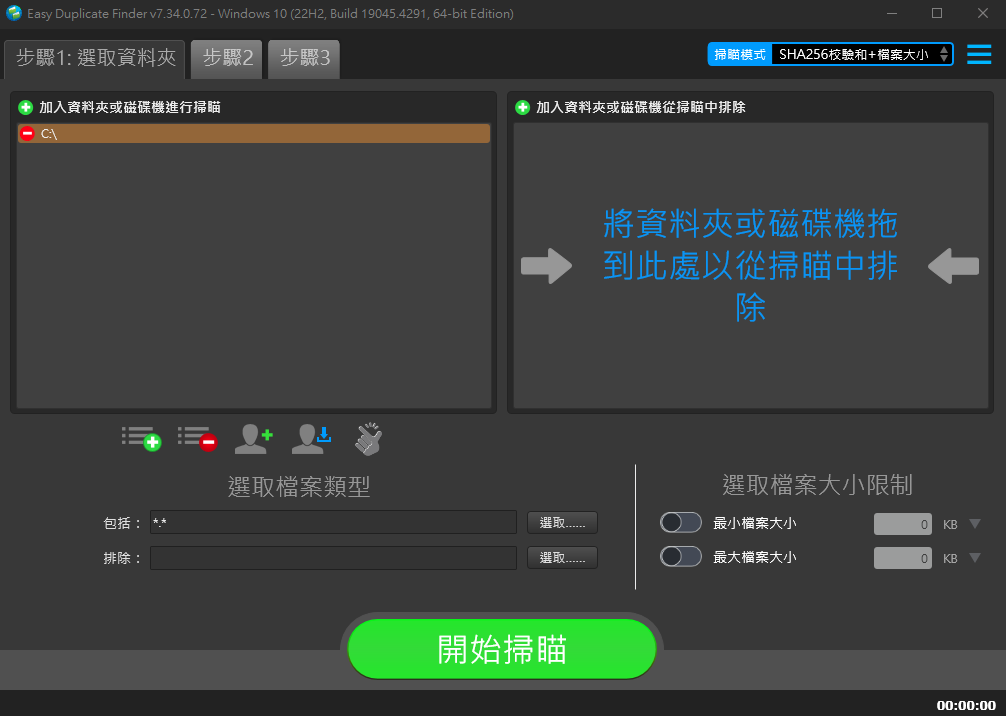Toggle the 最大檔案大小 switch

point(681,556)
